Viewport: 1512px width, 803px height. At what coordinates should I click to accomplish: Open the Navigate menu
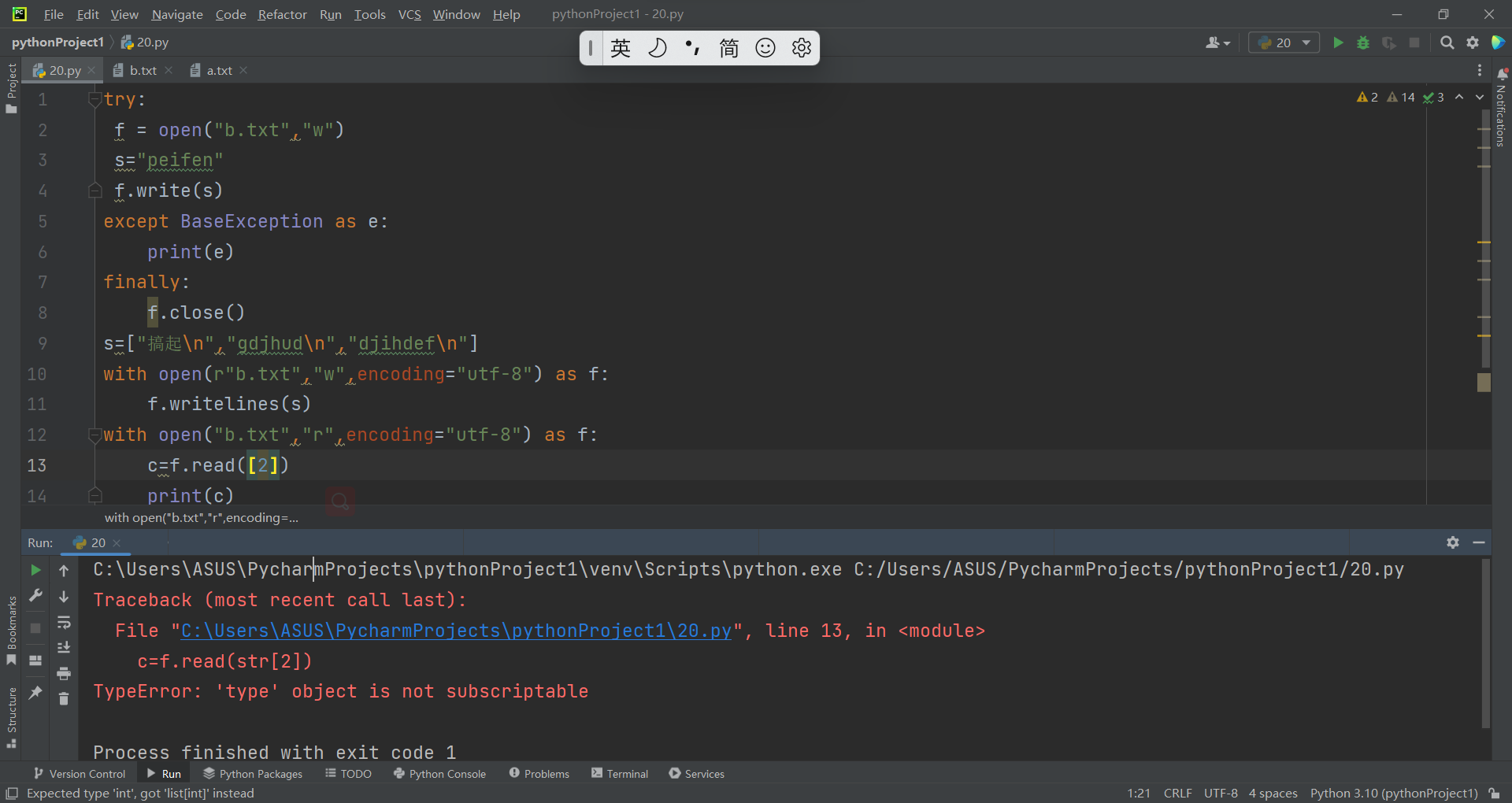pyautogui.click(x=177, y=14)
